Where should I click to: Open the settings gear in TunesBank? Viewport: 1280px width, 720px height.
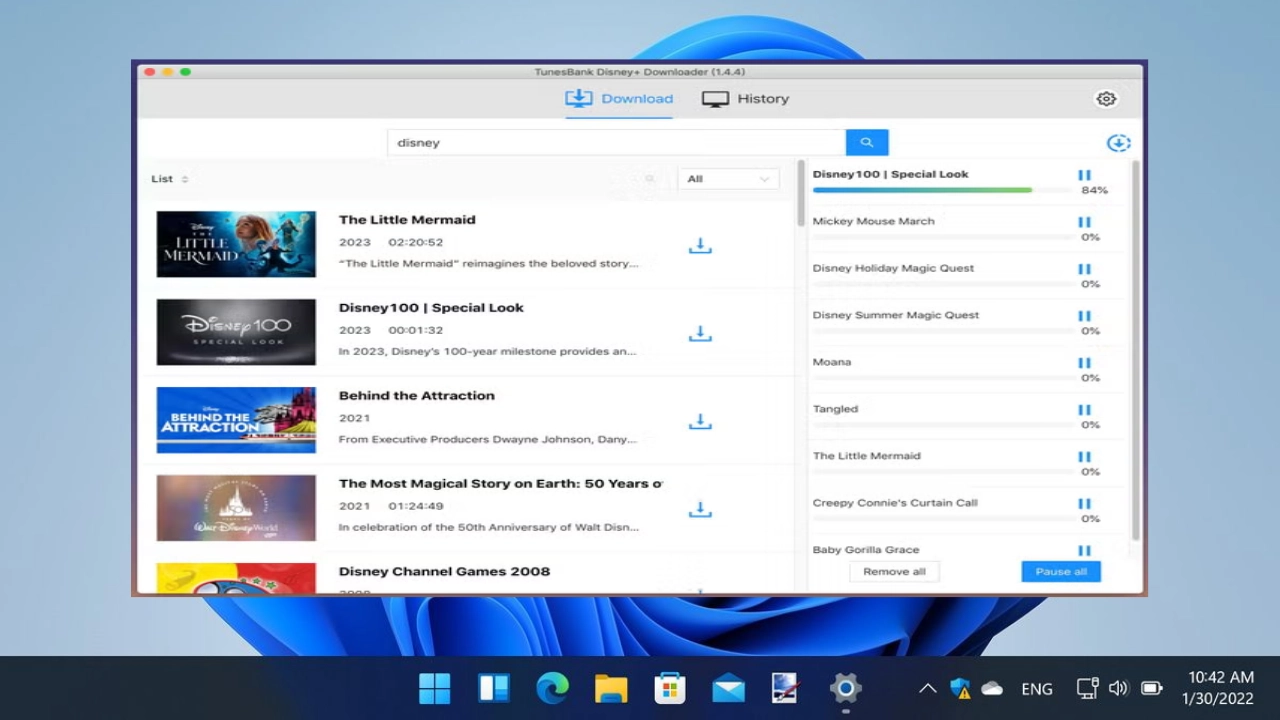(x=1105, y=99)
